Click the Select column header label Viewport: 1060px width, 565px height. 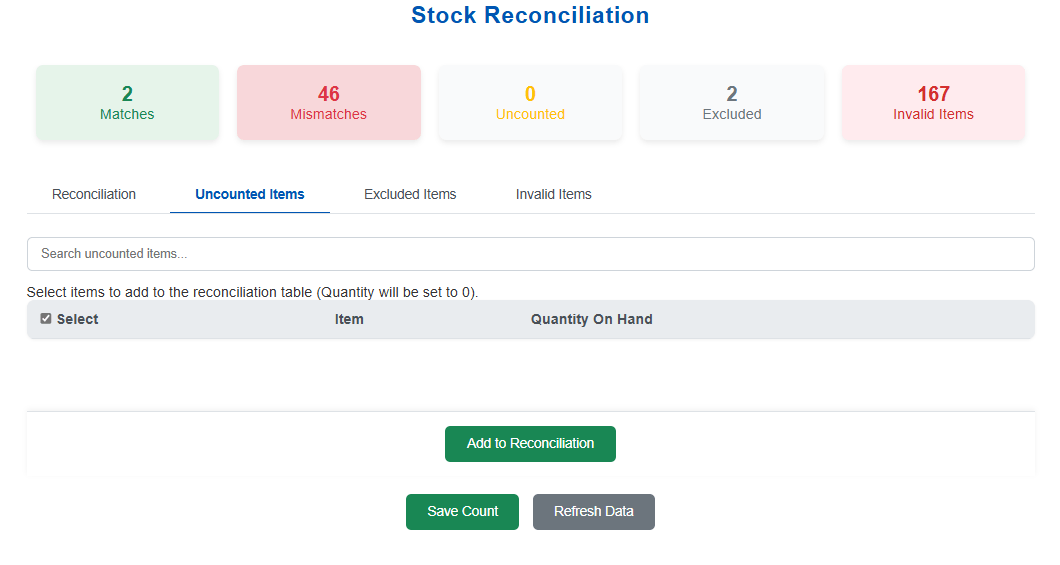point(78,320)
